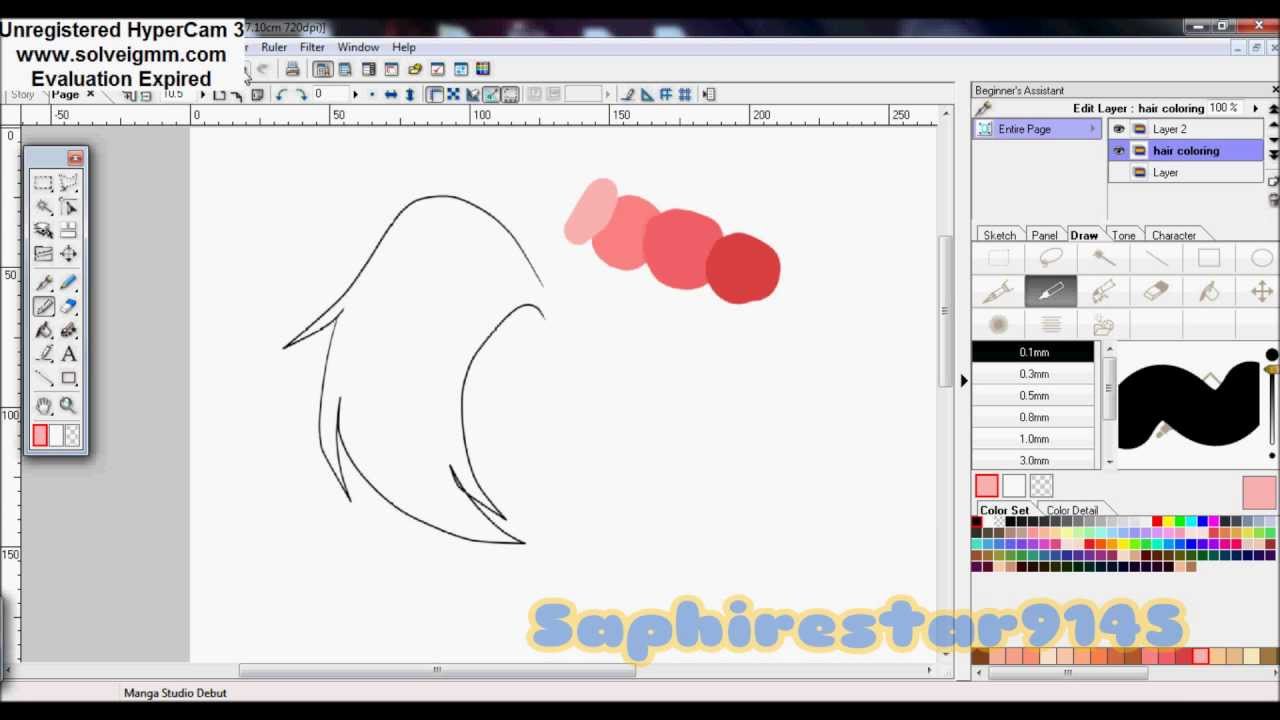The width and height of the screenshot is (1280, 720).
Task: Close the Page tab in the workspace
Action: click(89, 93)
